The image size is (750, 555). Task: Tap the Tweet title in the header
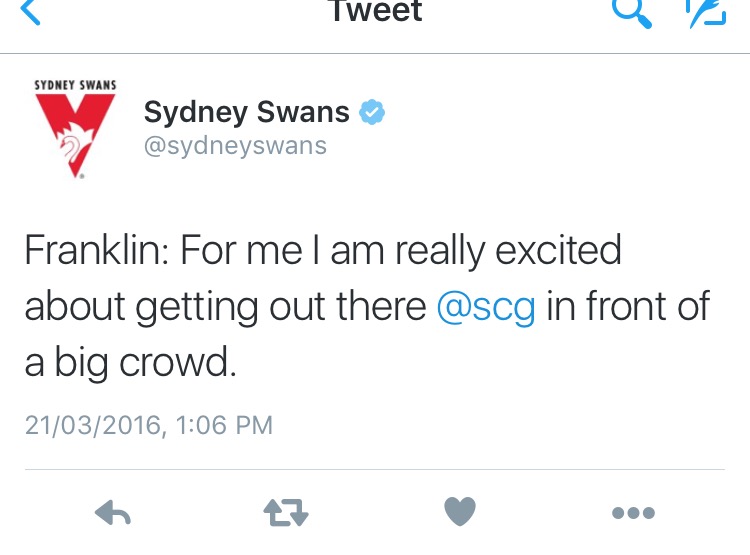(x=377, y=11)
